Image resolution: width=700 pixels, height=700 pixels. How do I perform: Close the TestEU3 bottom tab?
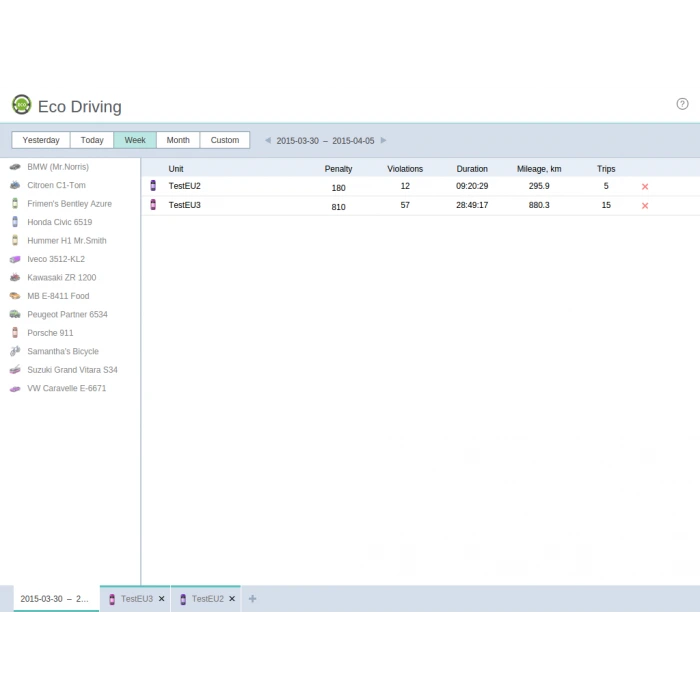pos(161,599)
